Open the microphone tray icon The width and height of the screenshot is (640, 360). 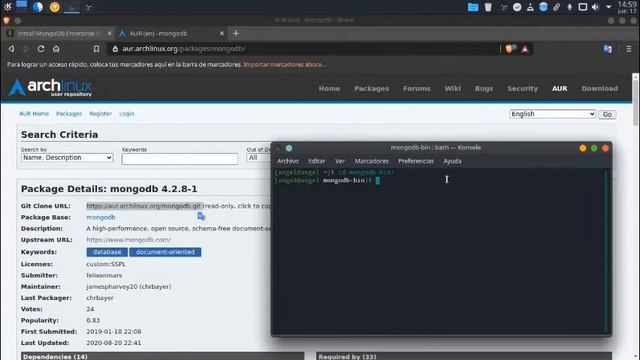(569, 7)
